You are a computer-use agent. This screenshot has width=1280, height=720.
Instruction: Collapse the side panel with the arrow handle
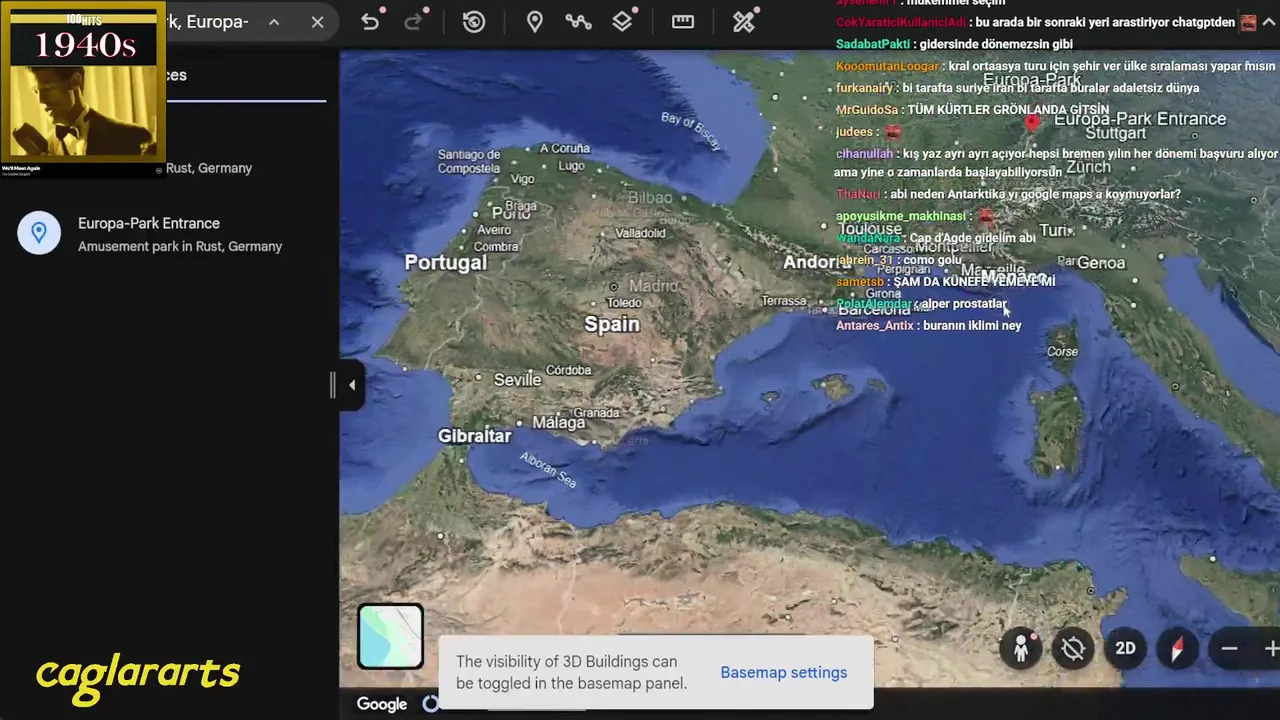coord(351,385)
